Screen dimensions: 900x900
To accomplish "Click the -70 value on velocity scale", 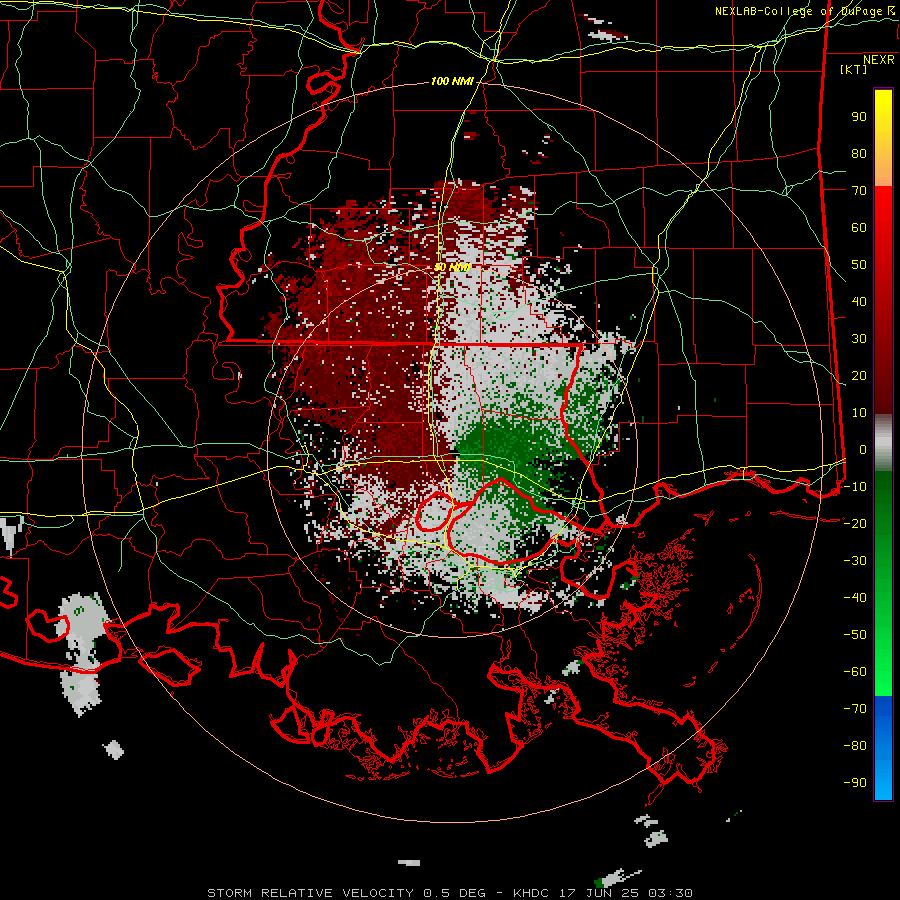I will click(x=855, y=709).
